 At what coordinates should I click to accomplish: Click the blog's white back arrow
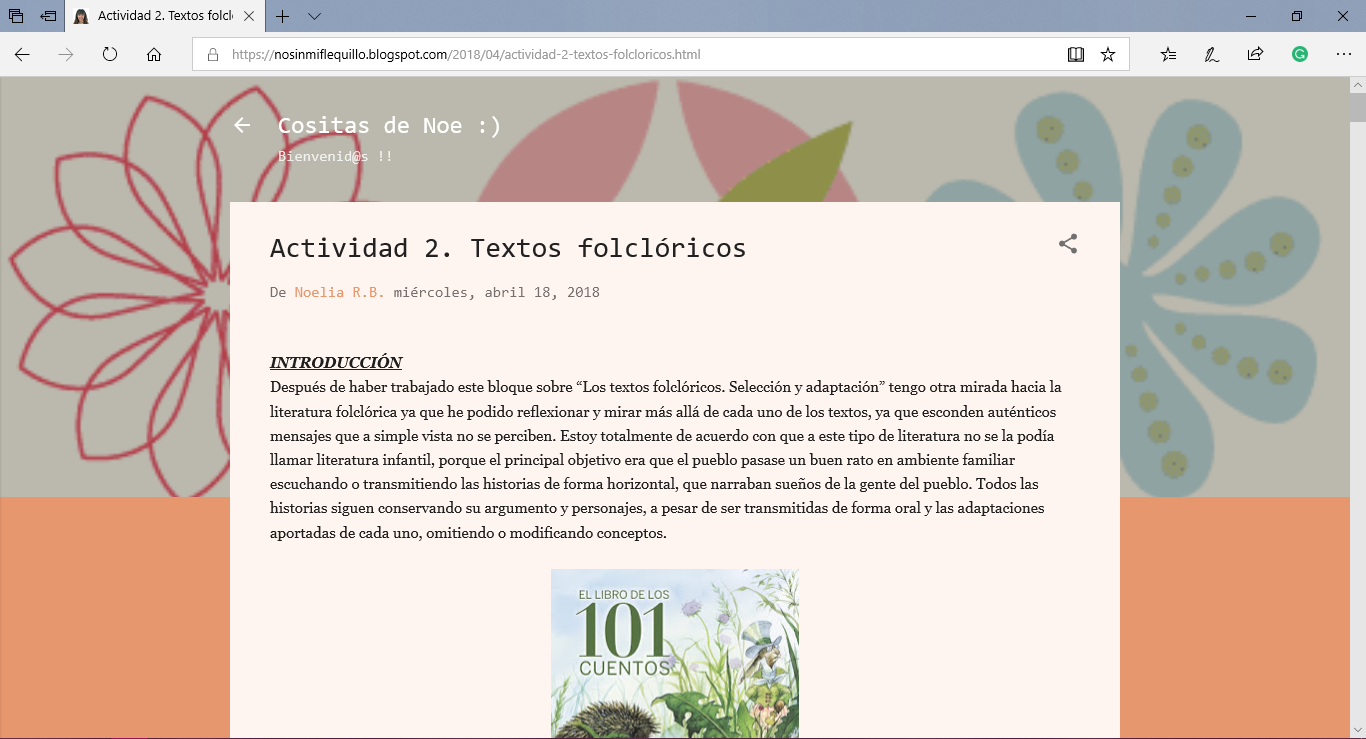(242, 125)
